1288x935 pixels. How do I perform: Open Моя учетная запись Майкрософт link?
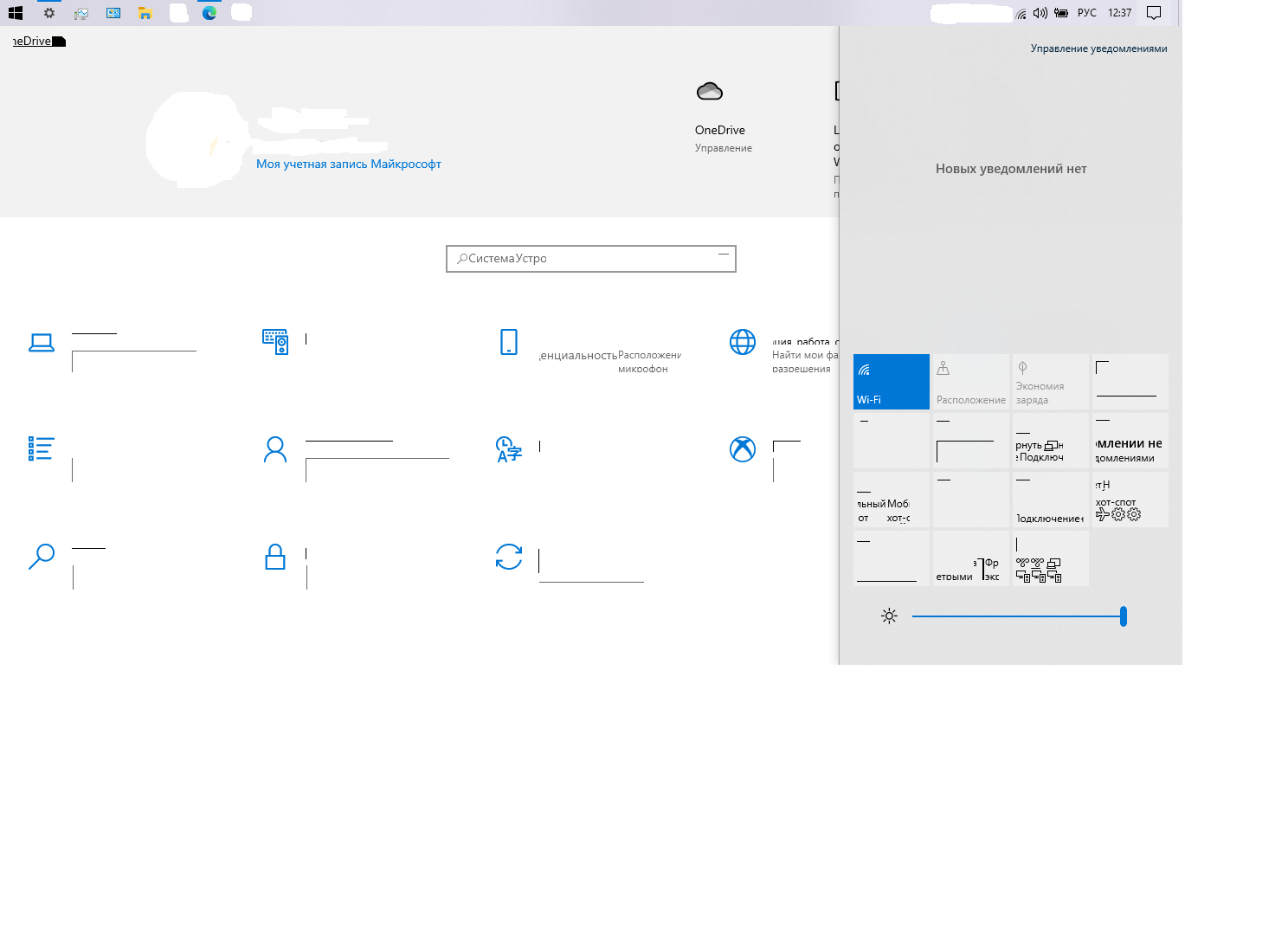tap(349, 164)
